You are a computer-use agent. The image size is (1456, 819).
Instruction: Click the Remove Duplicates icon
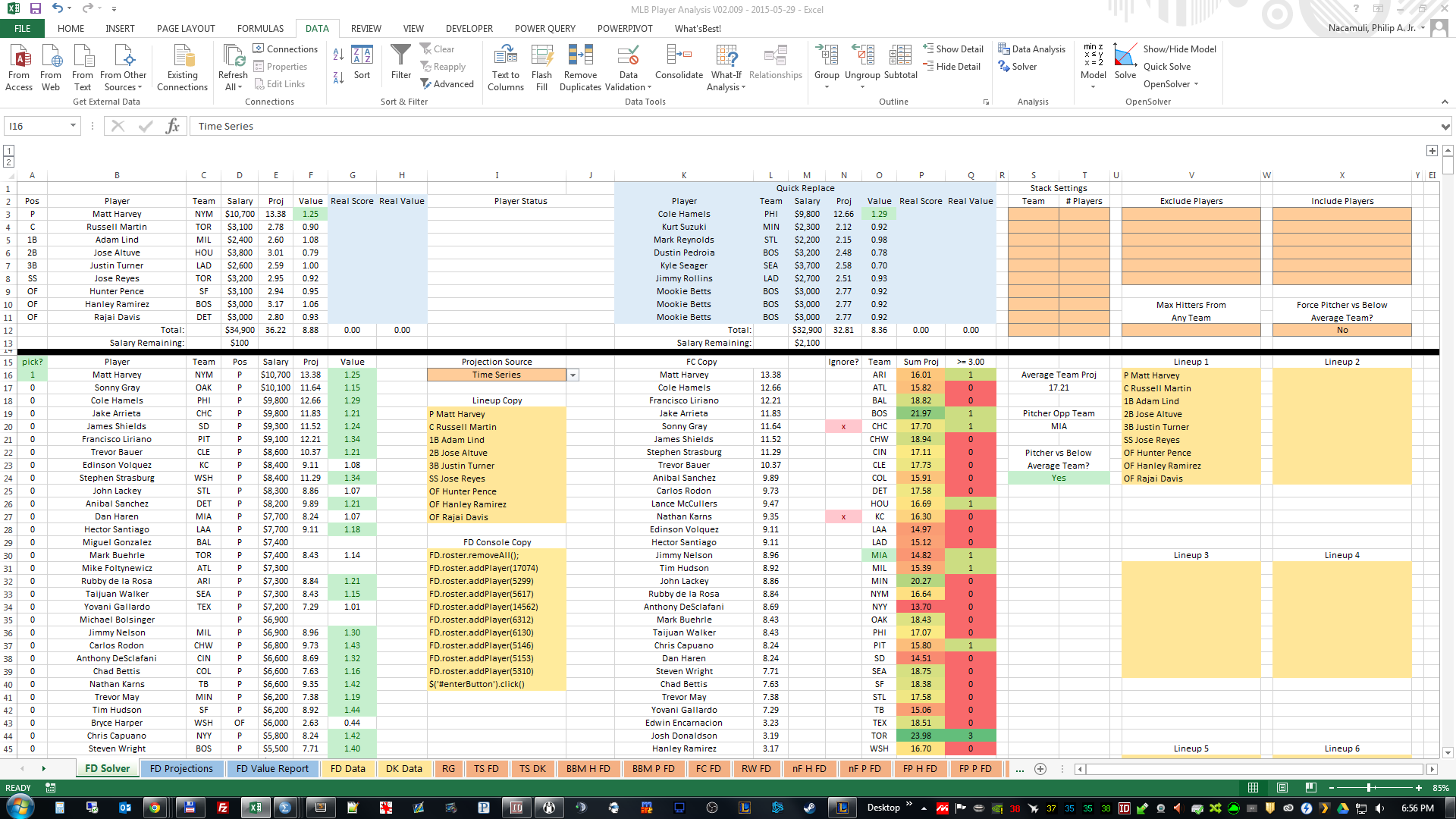580,67
